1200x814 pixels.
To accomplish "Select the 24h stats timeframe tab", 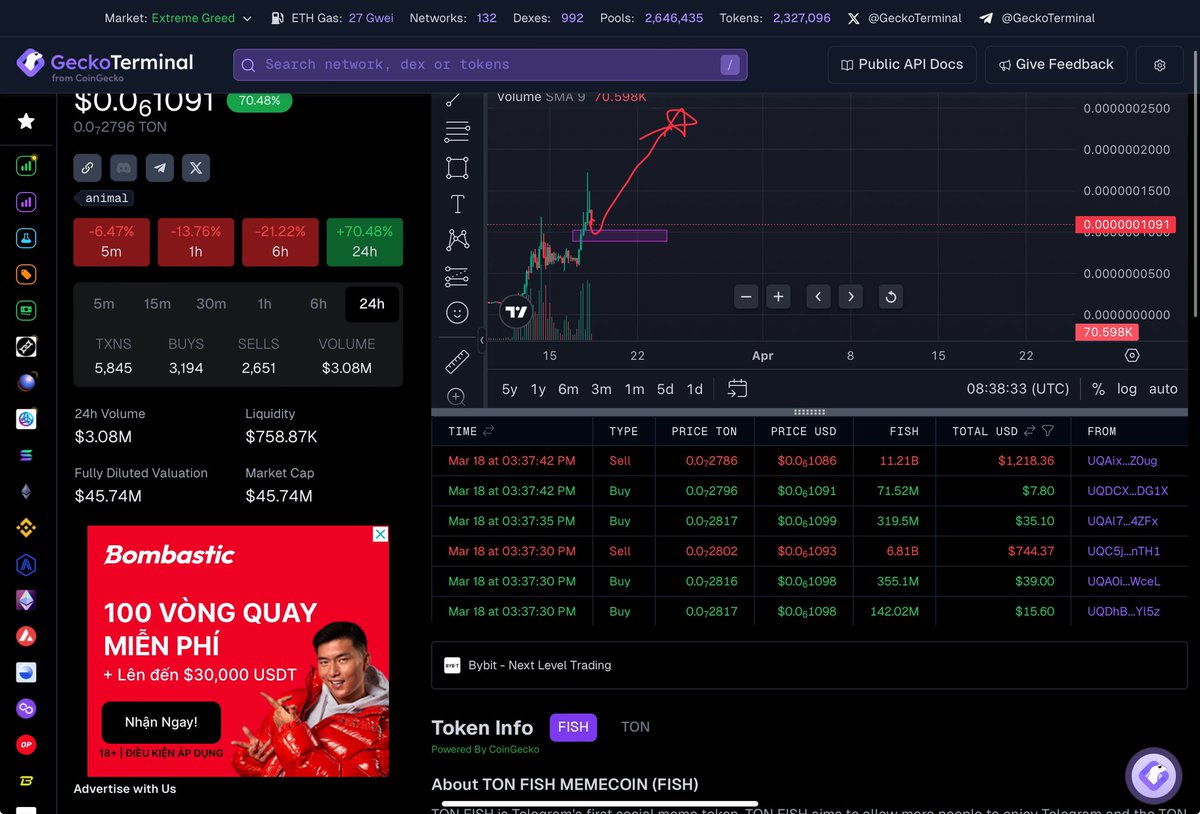I will click(372, 304).
